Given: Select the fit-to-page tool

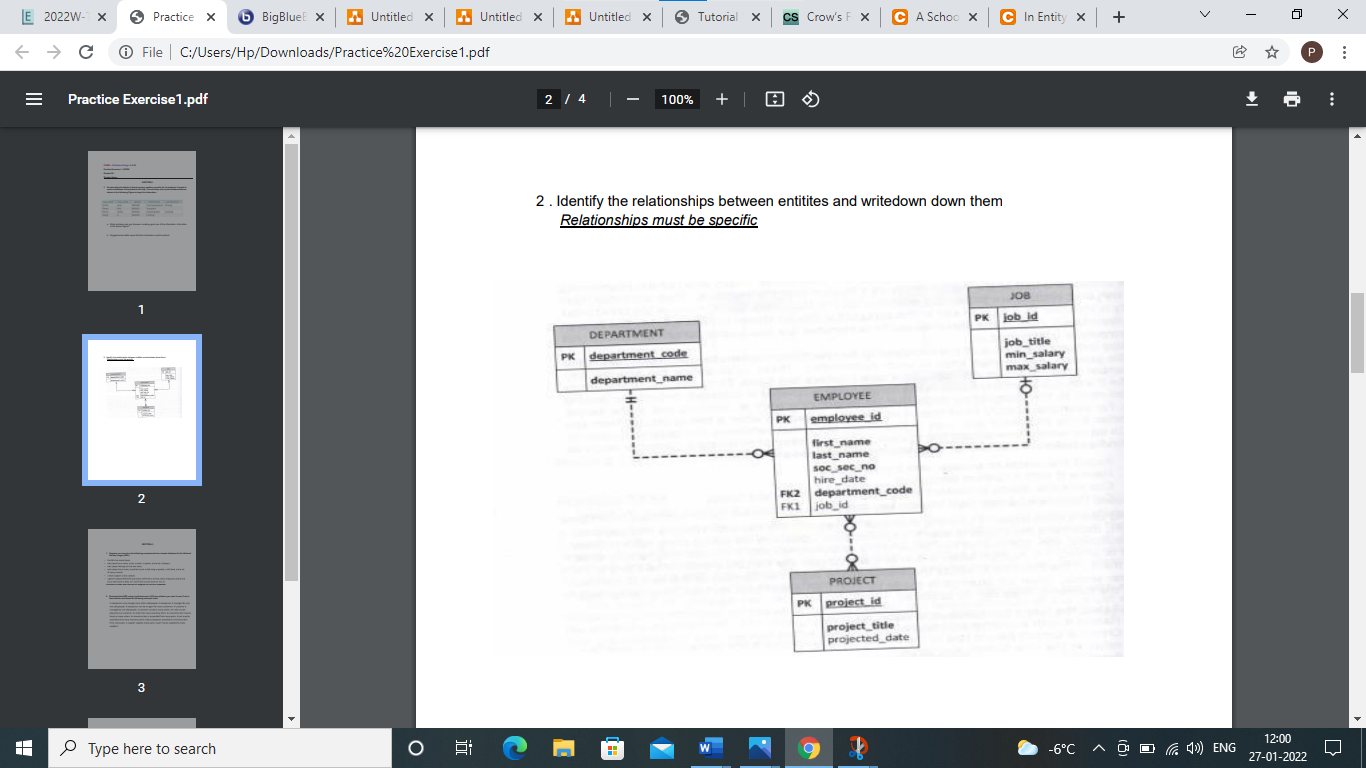Looking at the screenshot, I should click(773, 99).
